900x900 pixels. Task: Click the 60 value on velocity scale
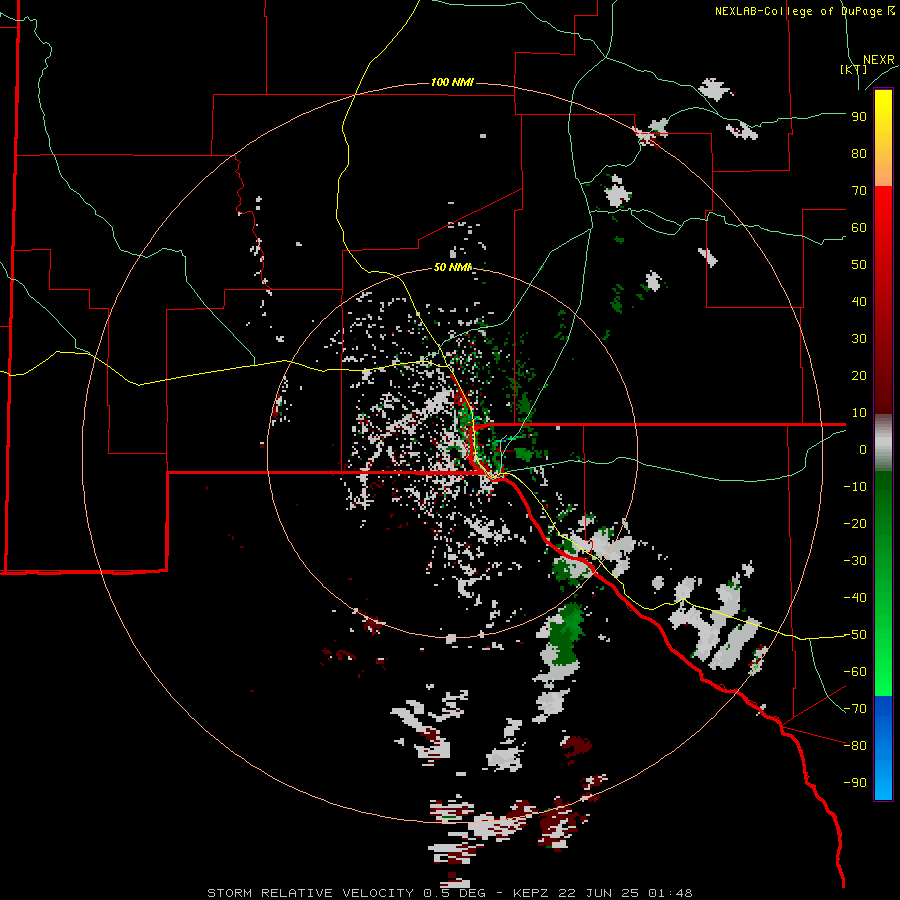[859, 228]
